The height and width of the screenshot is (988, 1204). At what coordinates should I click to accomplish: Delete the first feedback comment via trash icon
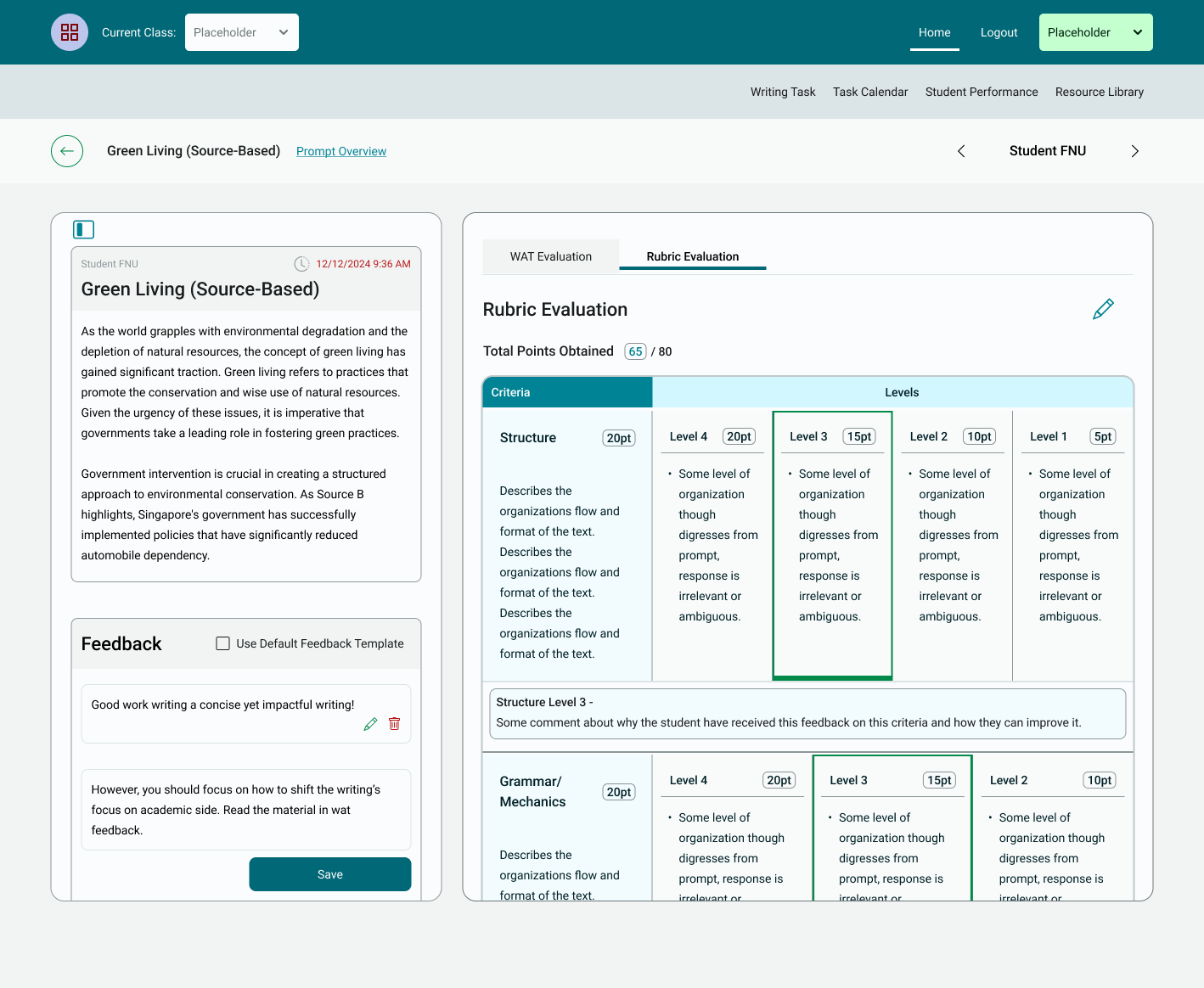point(394,723)
